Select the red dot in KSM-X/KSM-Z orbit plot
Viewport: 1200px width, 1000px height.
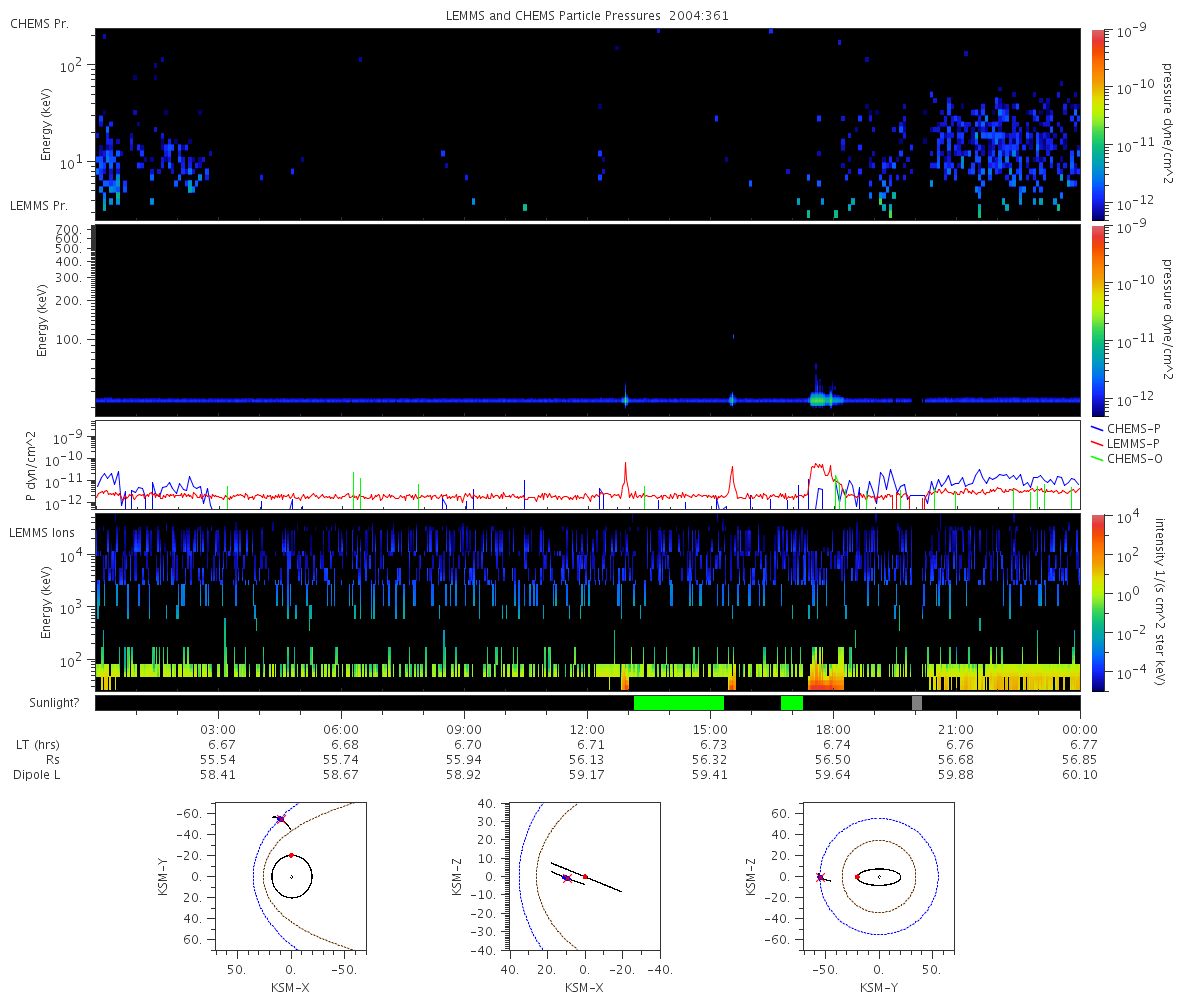click(585, 877)
